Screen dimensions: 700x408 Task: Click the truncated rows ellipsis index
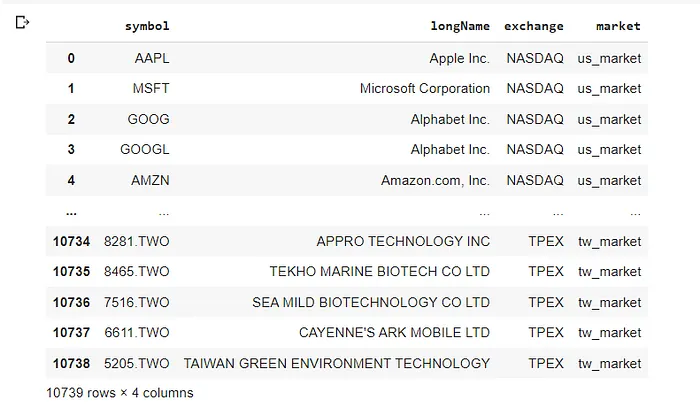click(71, 212)
